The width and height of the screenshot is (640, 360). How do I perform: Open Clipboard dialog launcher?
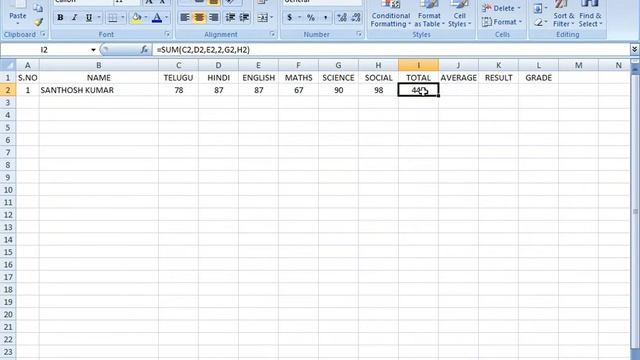pyautogui.click(x=43, y=34)
